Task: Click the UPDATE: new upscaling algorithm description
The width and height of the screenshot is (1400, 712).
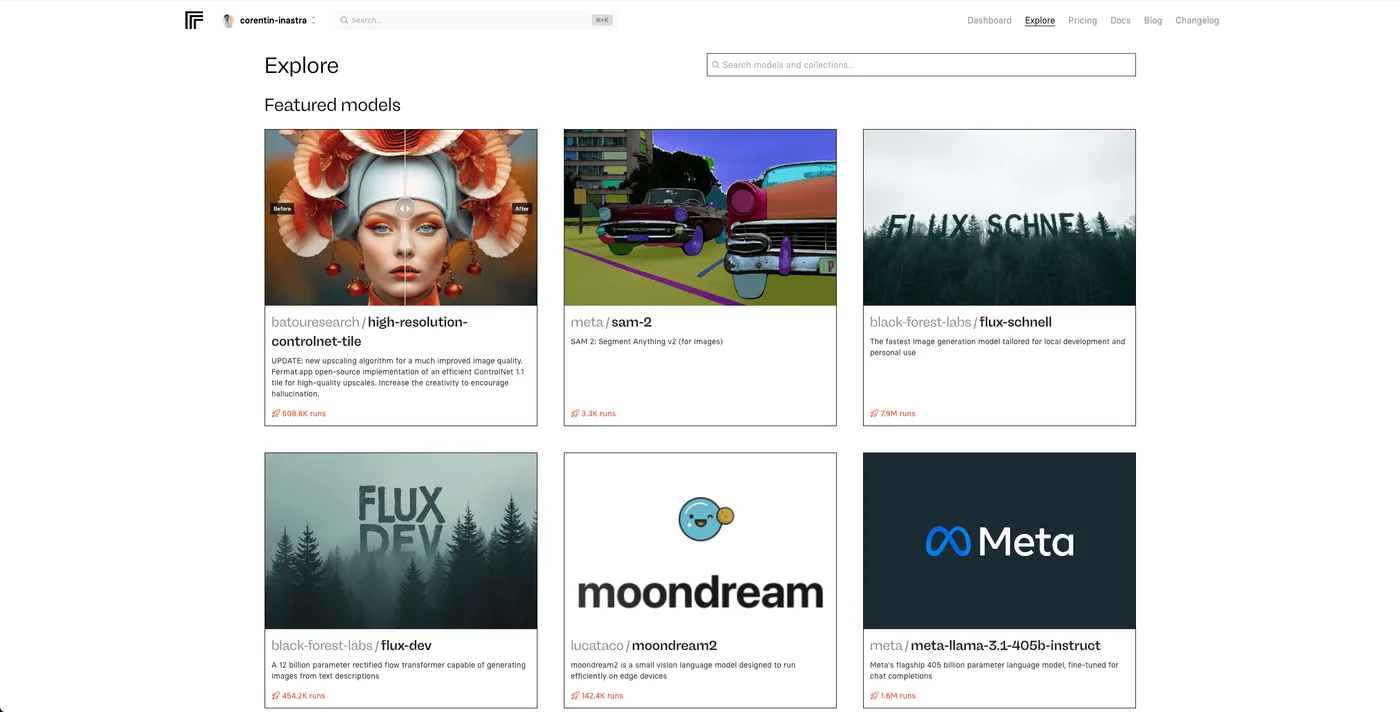Action: 398,377
